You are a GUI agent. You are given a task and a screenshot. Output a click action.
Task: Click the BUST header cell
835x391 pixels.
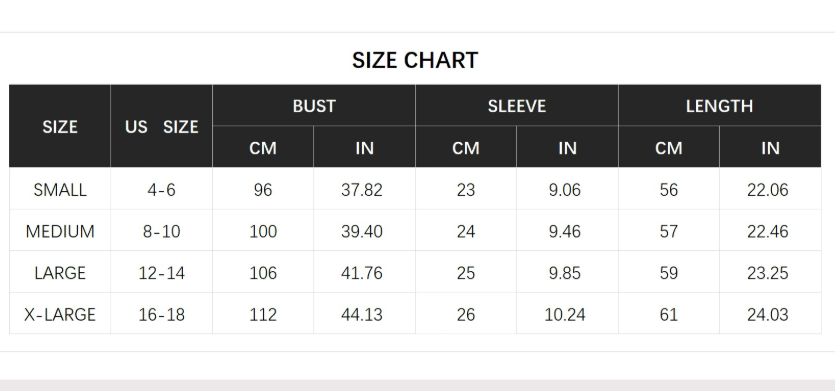point(314,105)
